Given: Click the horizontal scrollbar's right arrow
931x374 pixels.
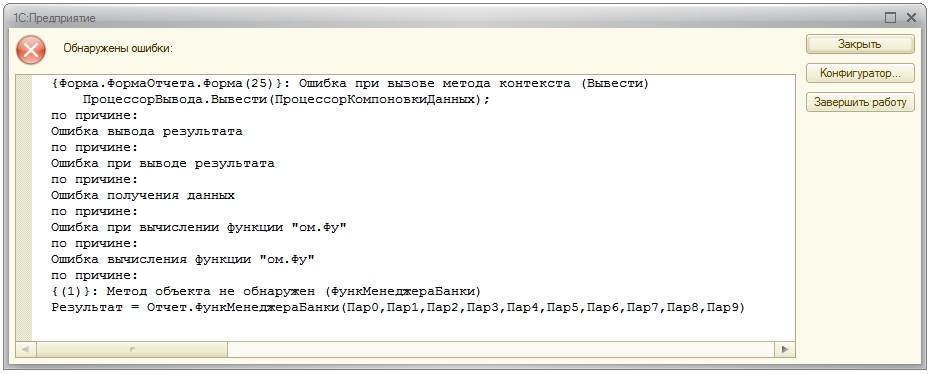Looking at the screenshot, I should click(x=785, y=349).
